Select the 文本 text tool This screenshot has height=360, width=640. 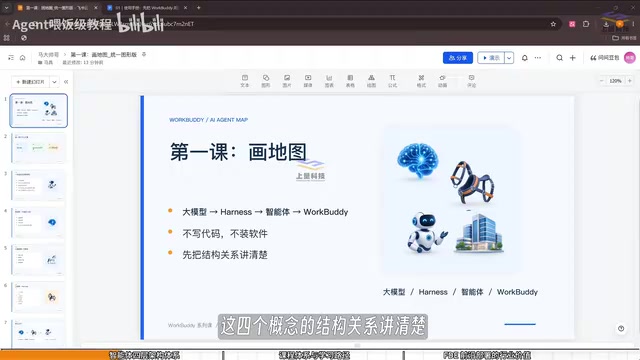tap(244, 81)
